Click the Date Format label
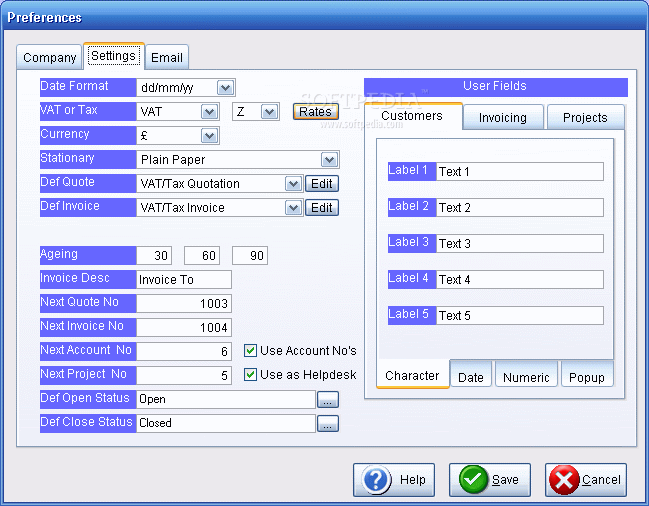This screenshot has height=506, width=649. tap(88, 87)
